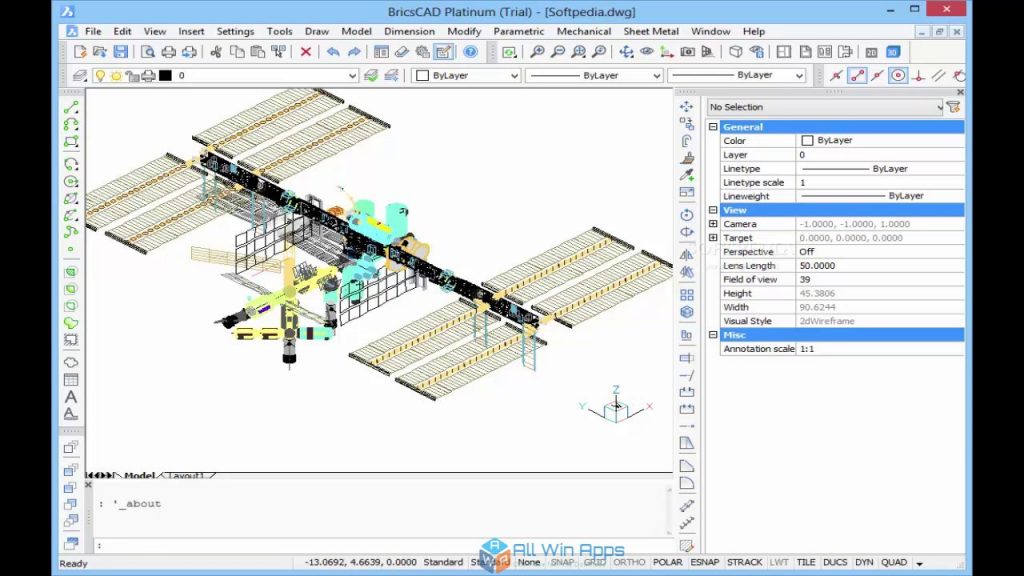Switch to the 2D workspace icon

coord(871,52)
